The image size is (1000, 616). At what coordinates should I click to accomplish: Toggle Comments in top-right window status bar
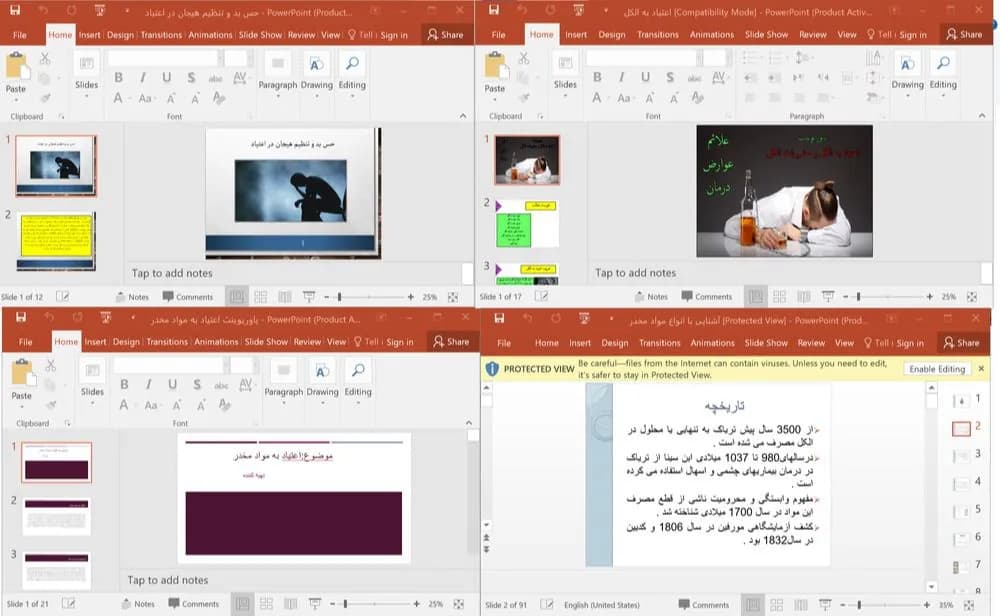tap(707, 297)
